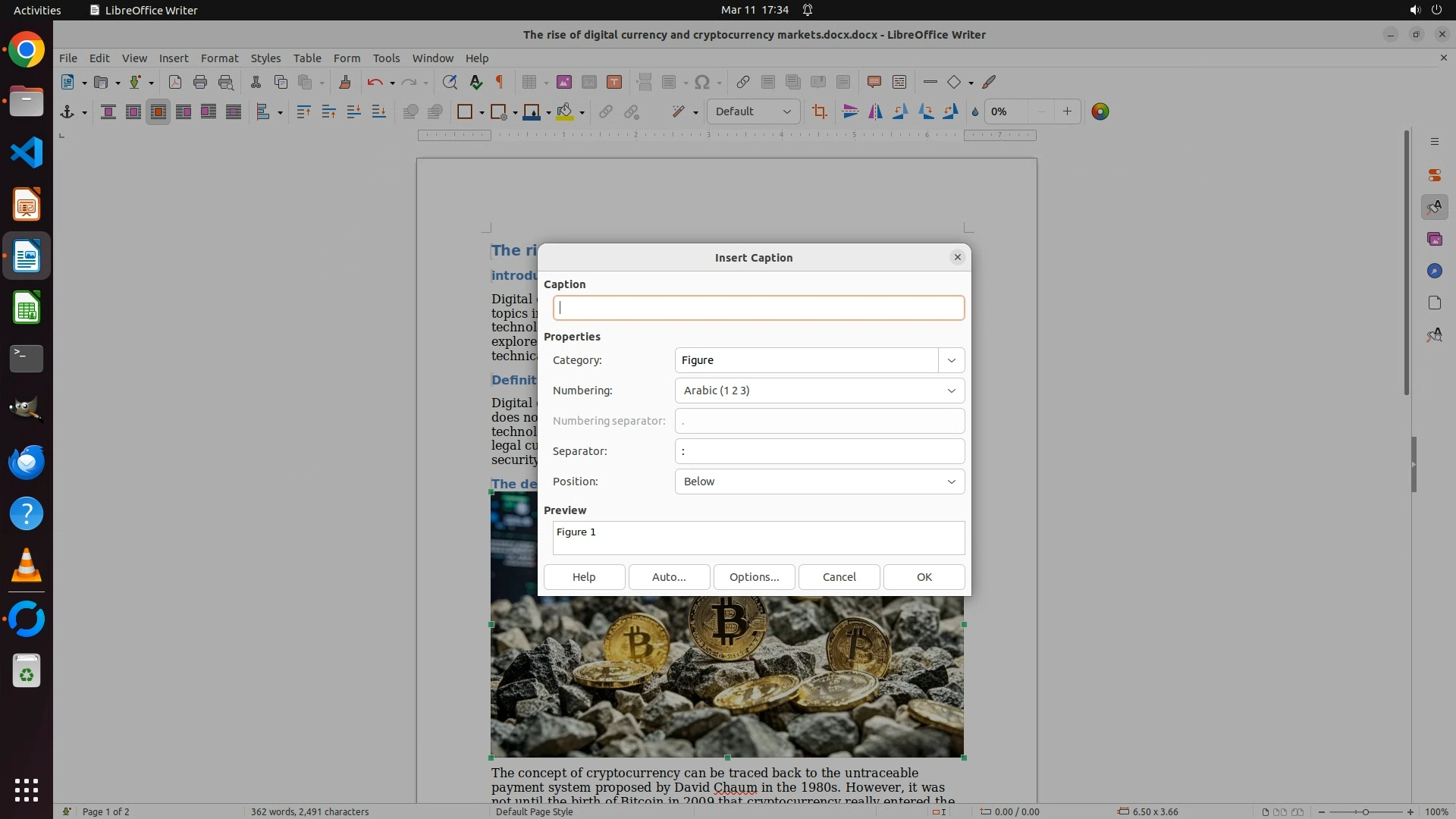The image size is (1456, 819).
Task: Click the Clone Formatting paintbrush icon
Action: (x=344, y=82)
